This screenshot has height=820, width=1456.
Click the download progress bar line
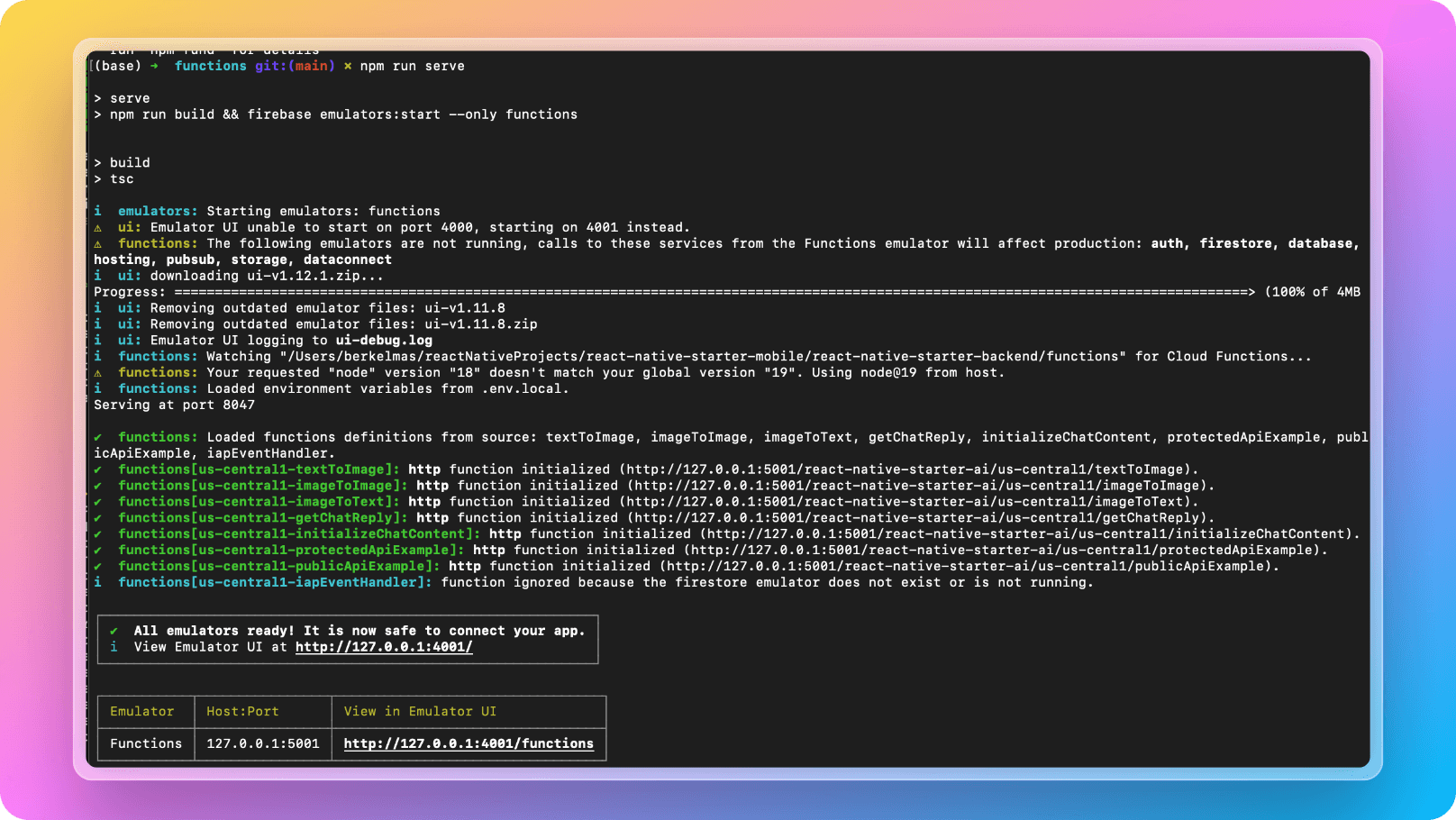[727, 292]
